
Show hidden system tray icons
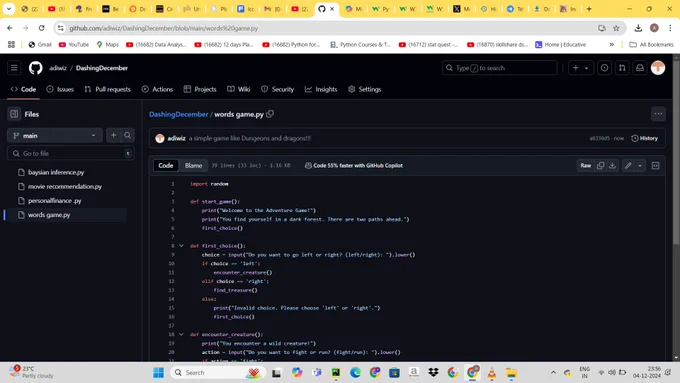553,373
